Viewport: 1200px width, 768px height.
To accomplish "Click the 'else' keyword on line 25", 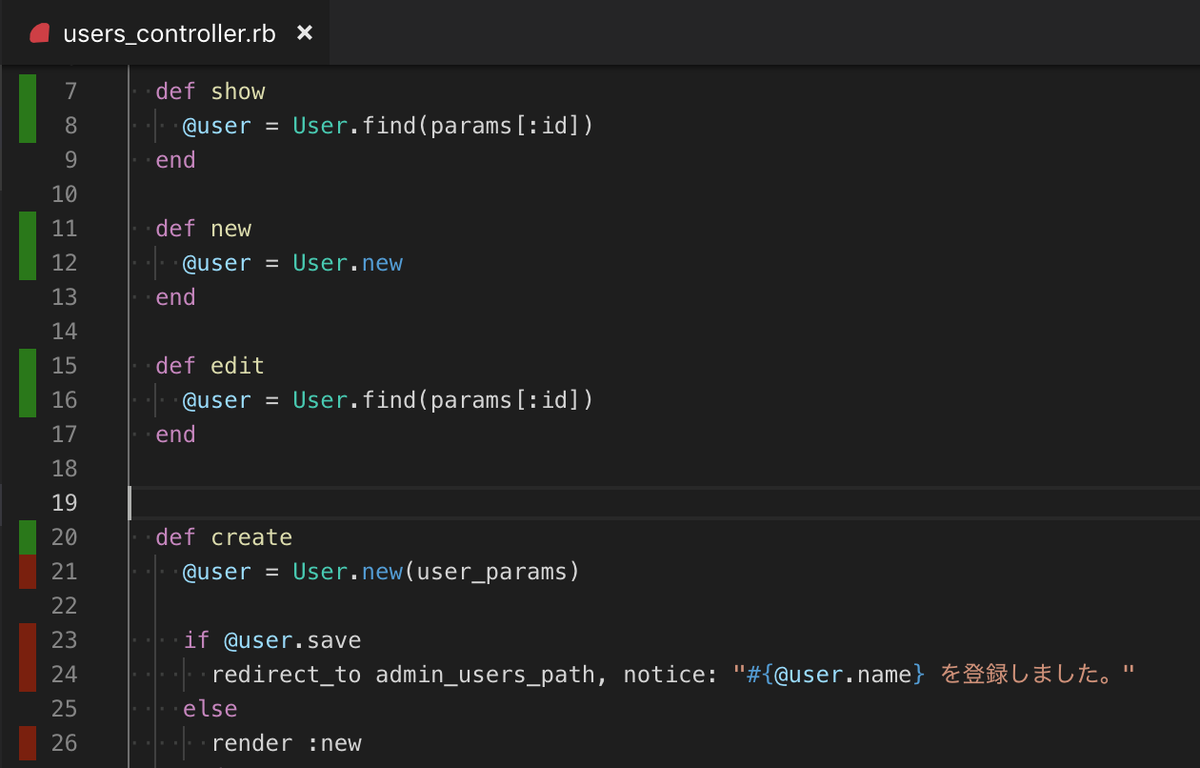I will point(210,708).
